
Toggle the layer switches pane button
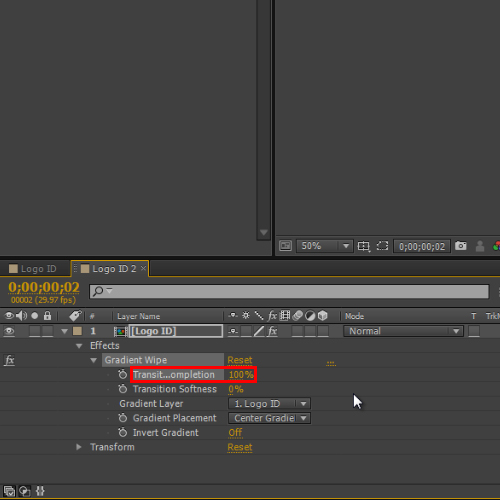pos(9,491)
